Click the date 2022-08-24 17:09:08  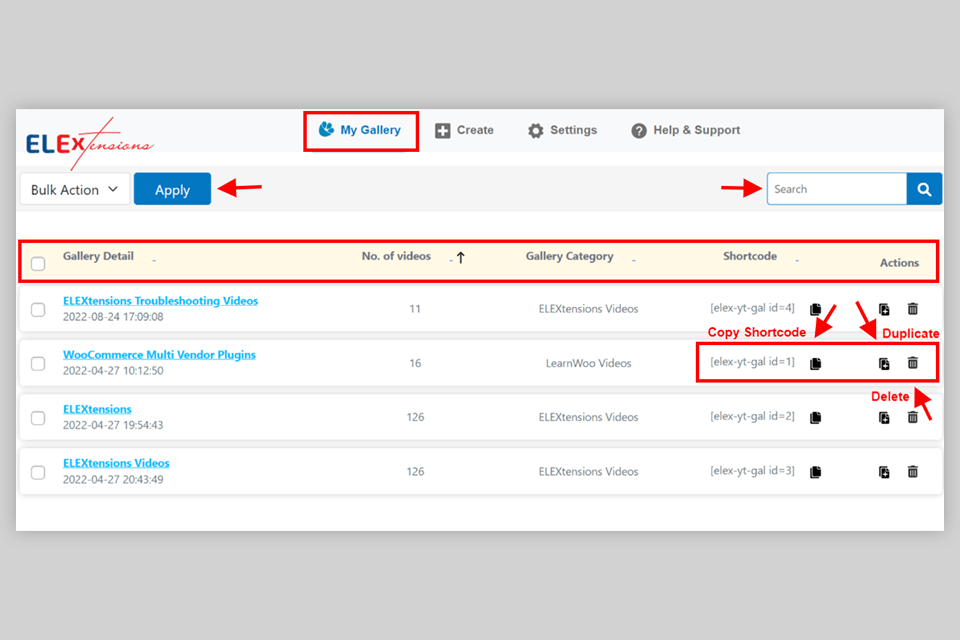click(x=113, y=317)
